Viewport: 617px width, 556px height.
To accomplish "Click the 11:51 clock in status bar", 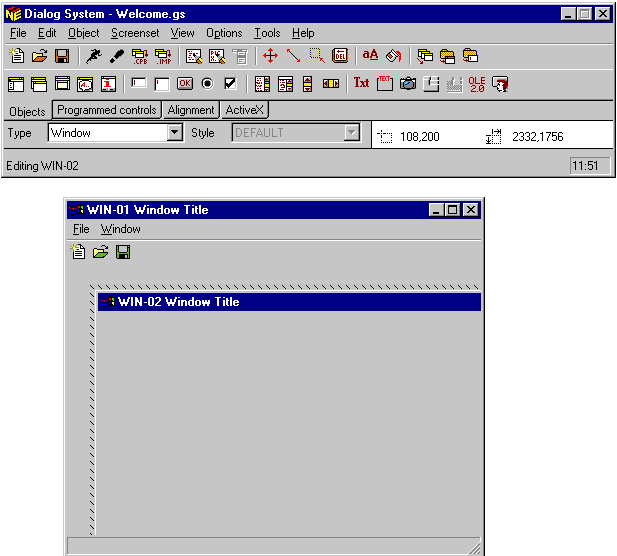I will point(589,166).
